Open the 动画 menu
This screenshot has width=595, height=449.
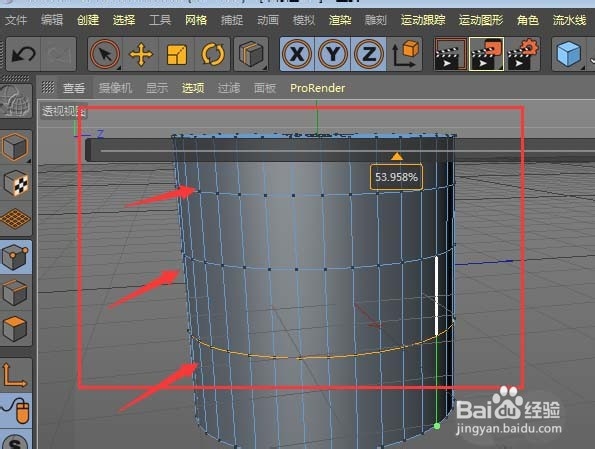tap(268, 20)
